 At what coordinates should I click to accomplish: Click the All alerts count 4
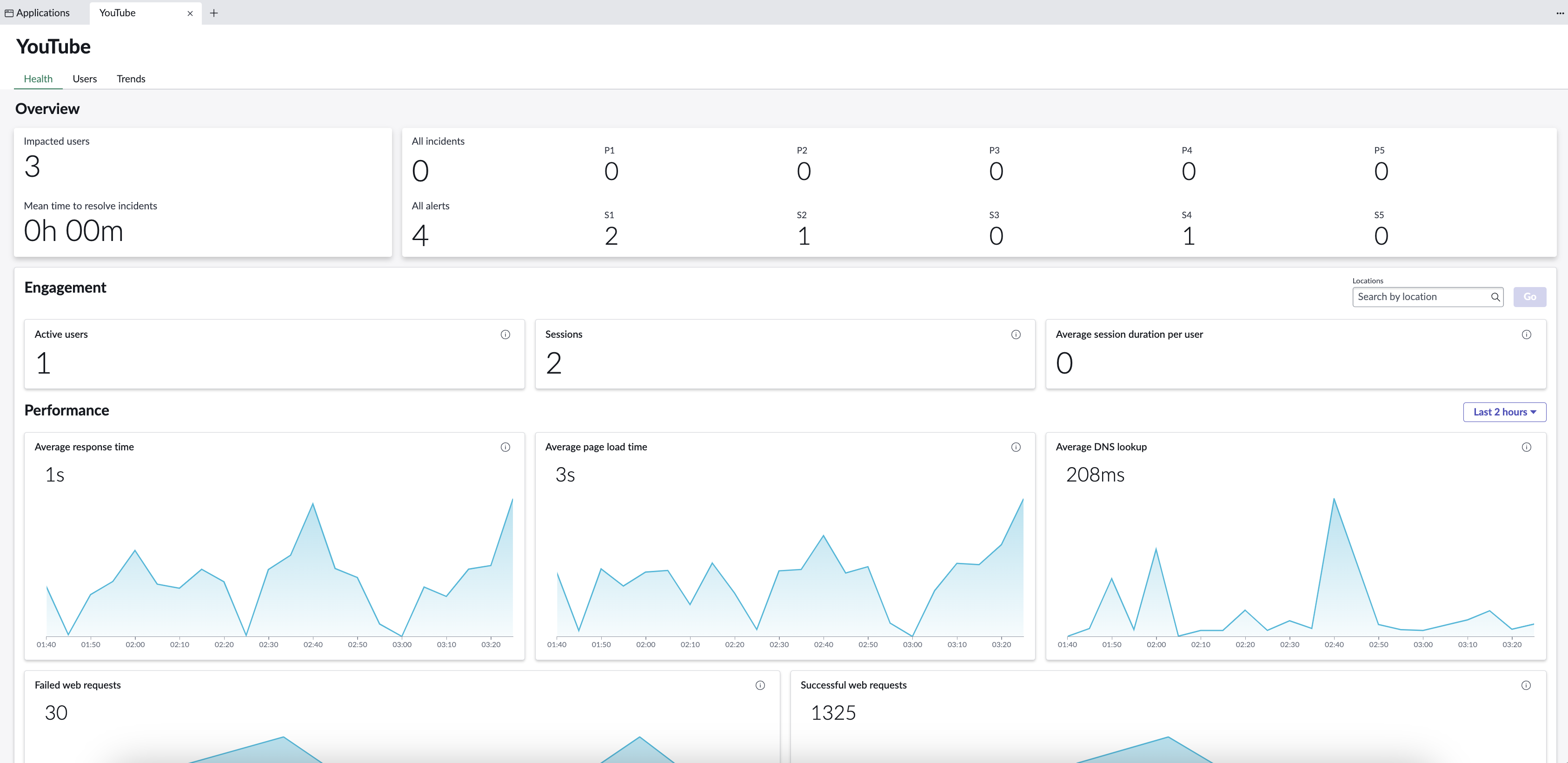(x=420, y=236)
